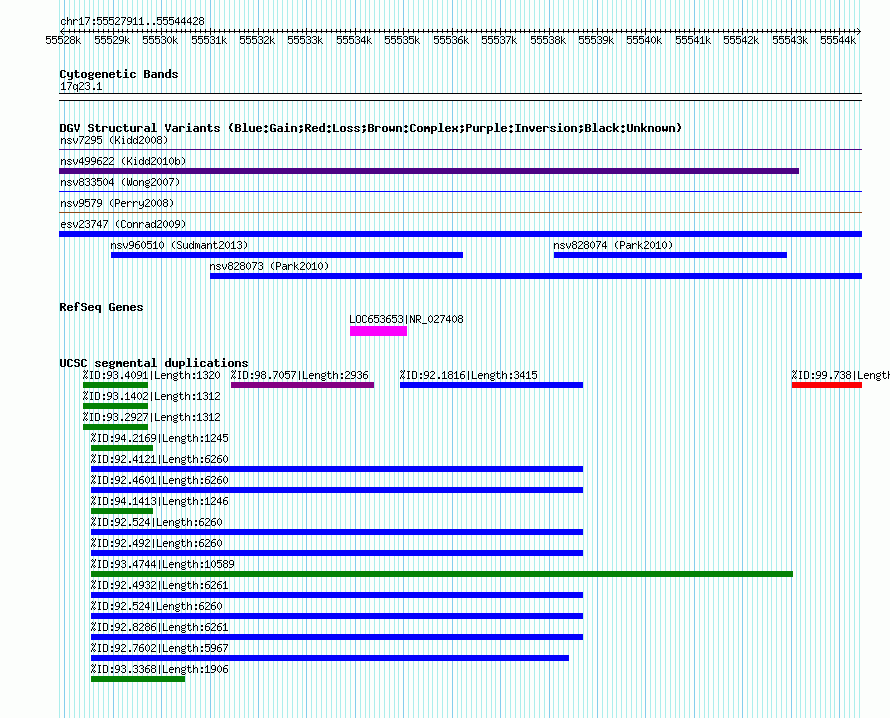Click duplication label %ID:92.4601|Length:6260
890x718 pixels.
pyautogui.click(x=159, y=480)
